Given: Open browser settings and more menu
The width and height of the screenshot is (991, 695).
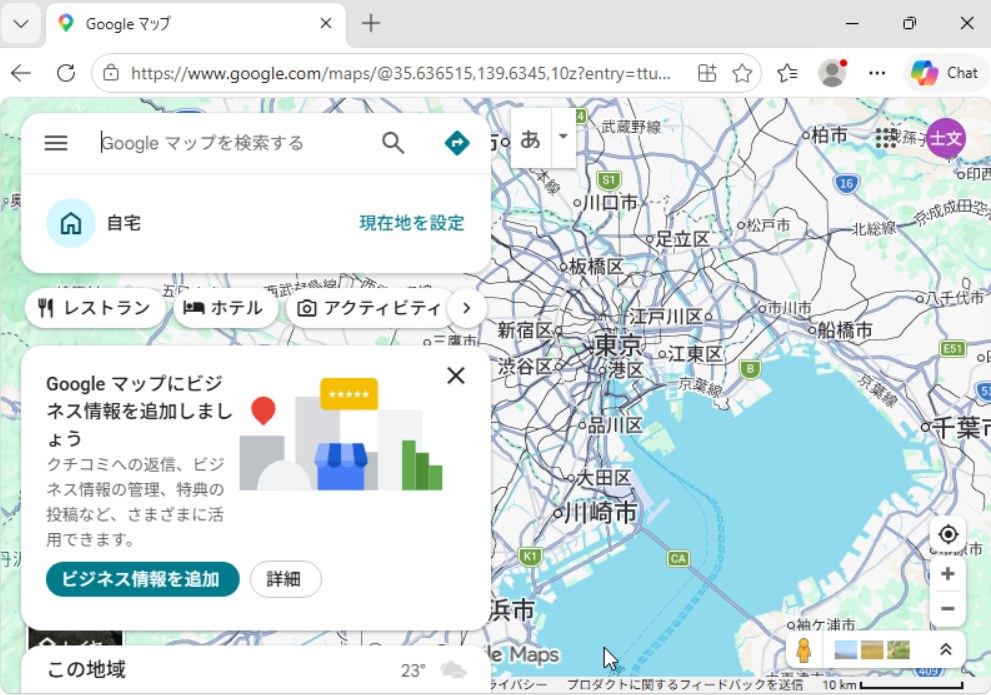Looking at the screenshot, I should pyautogui.click(x=877, y=73).
